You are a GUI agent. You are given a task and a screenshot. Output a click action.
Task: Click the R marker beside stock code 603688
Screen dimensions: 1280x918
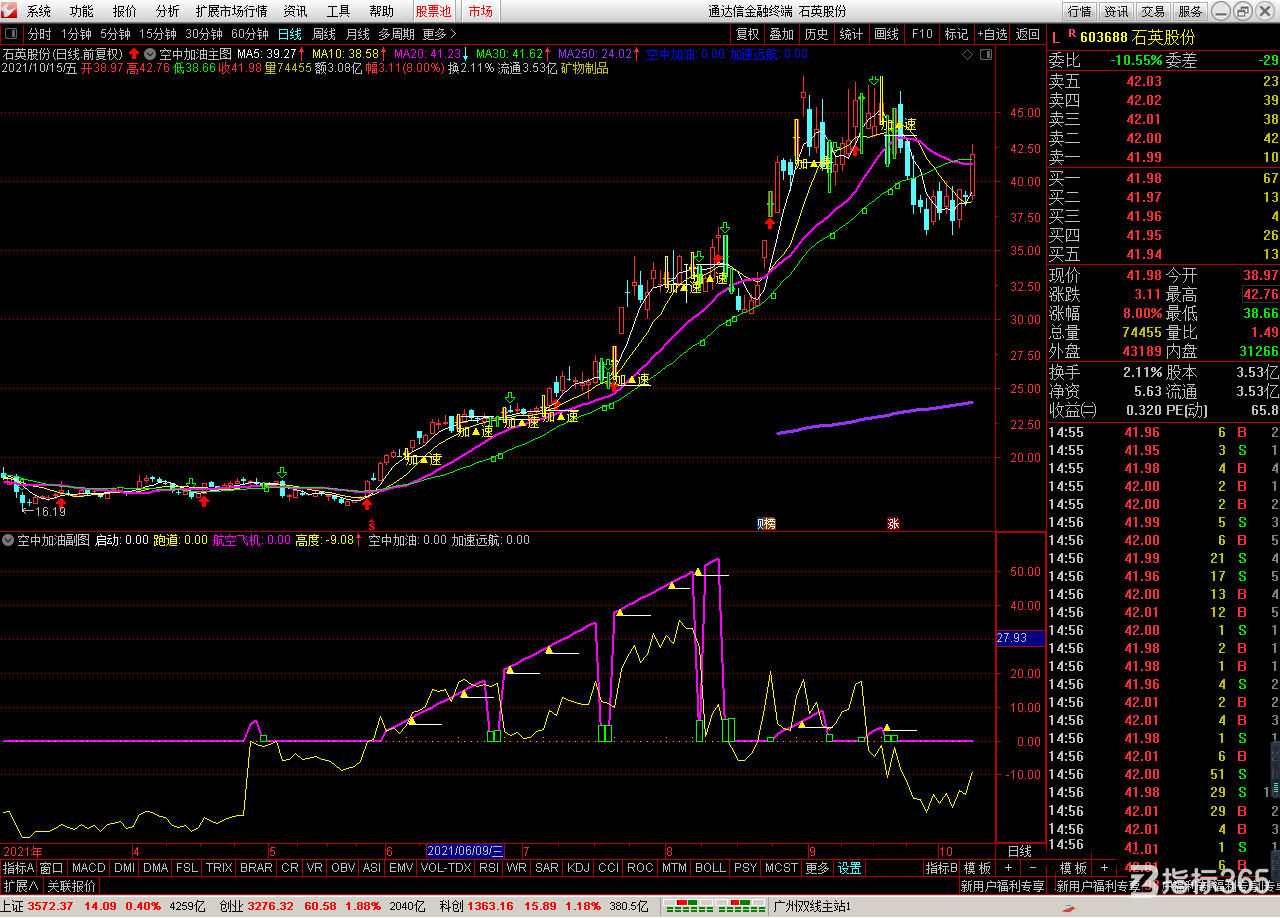click(x=1072, y=34)
